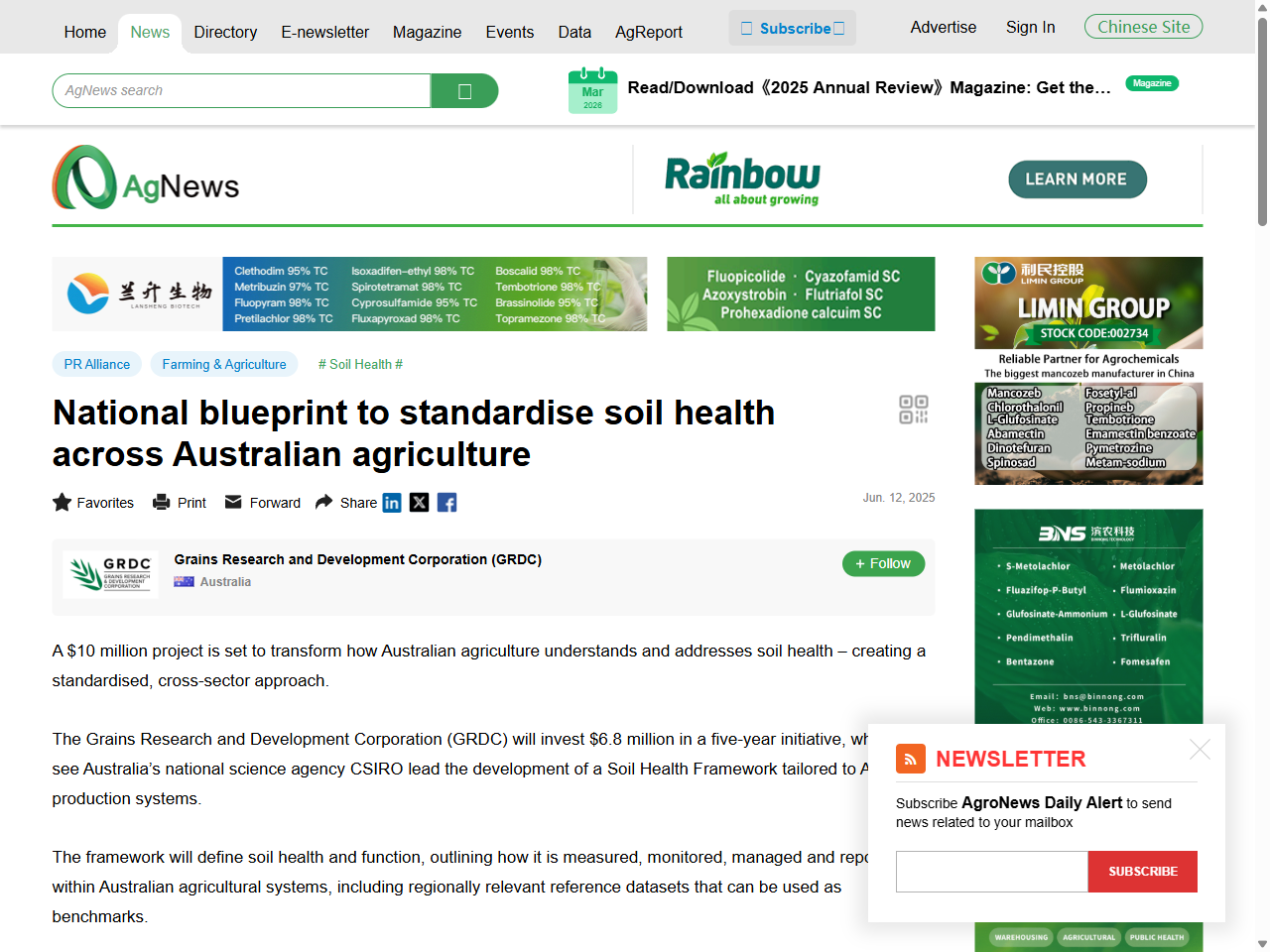Go to the Magazine menu item

pyautogui.click(x=428, y=32)
